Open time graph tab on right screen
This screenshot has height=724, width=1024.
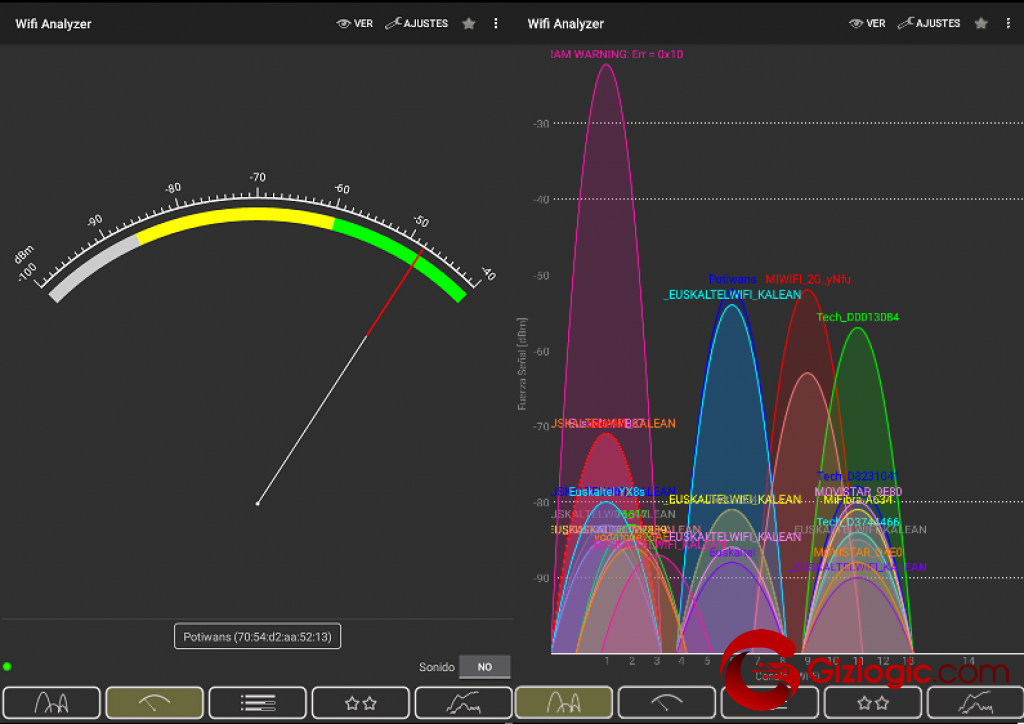[x=976, y=702]
